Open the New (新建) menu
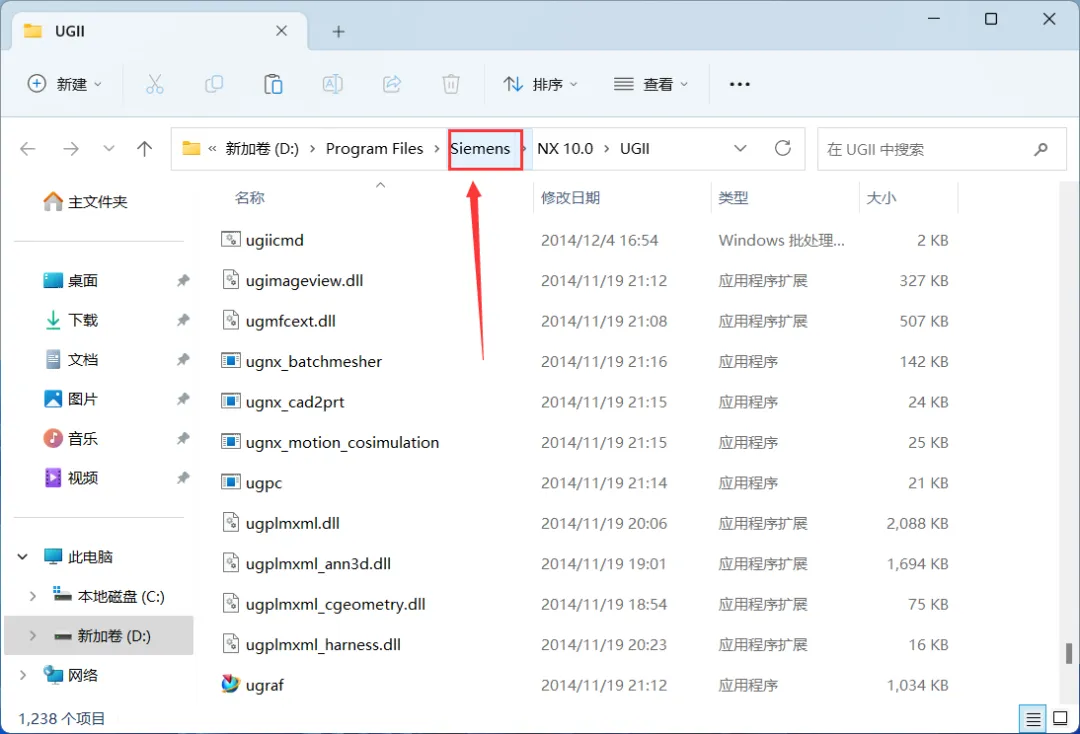Viewport: 1080px width, 734px height. 64,84
